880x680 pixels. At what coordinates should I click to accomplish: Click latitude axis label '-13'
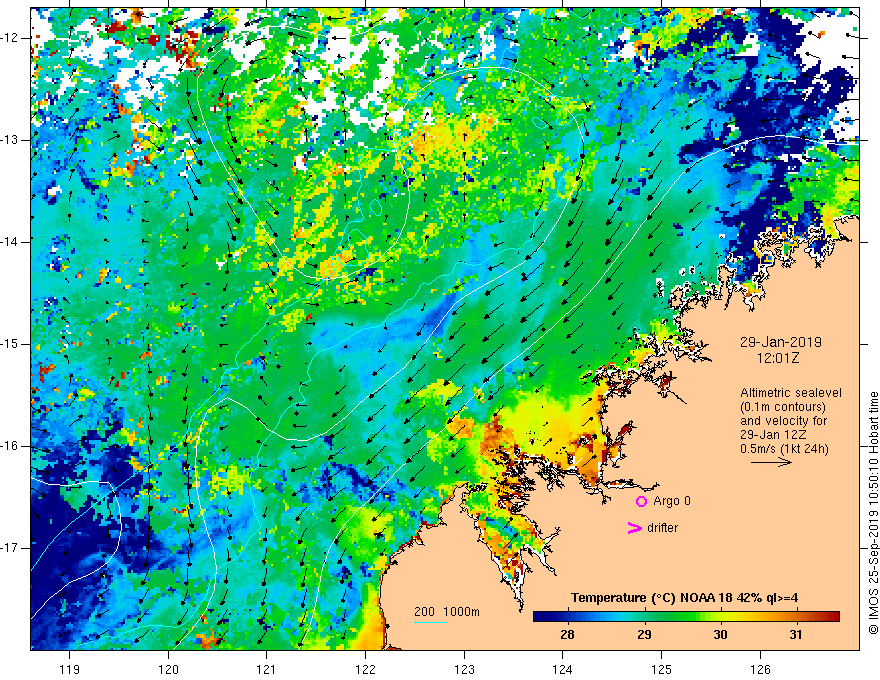click(10, 140)
